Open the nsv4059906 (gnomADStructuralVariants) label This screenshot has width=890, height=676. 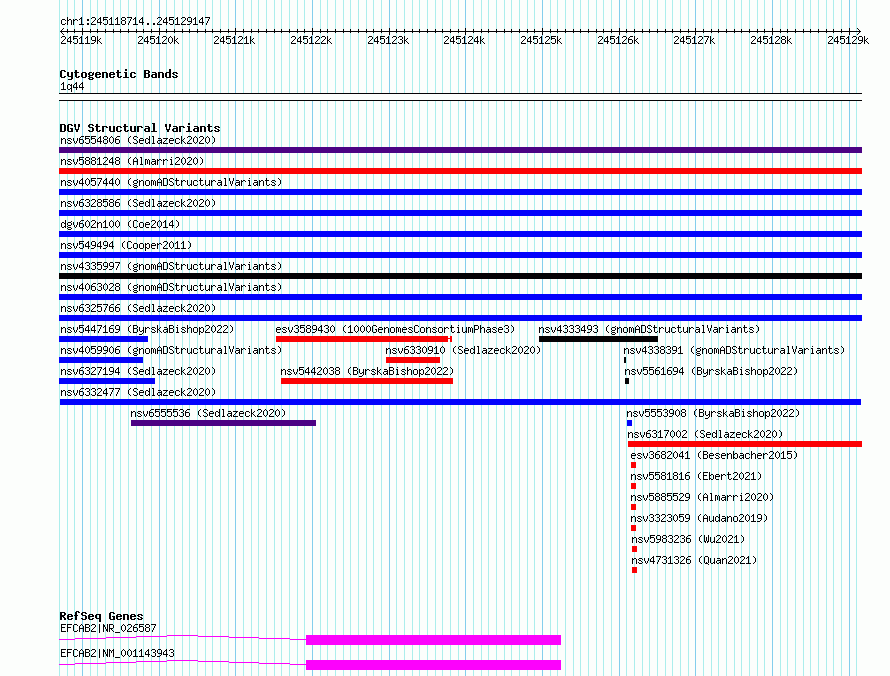click(x=171, y=350)
